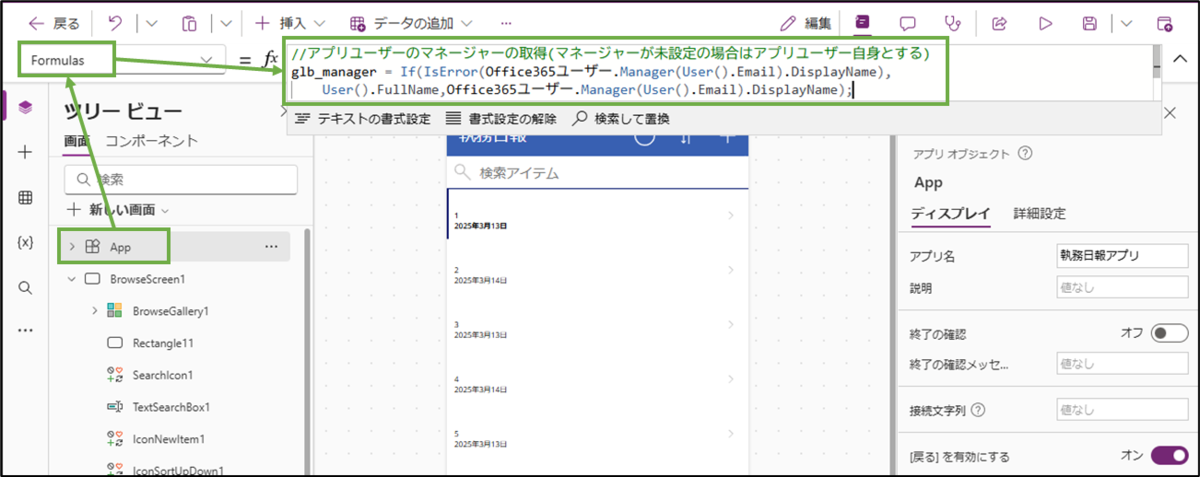Click the share icon

(x=998, y=22)
